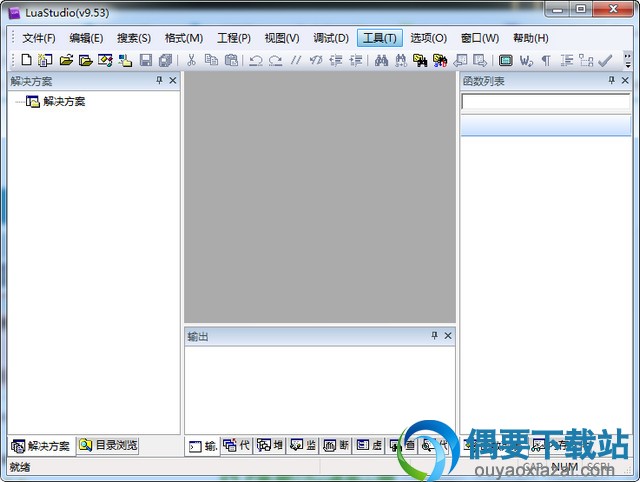
Task: Click the LuaStudio application icon in title bar
Action: pos(15,13)
